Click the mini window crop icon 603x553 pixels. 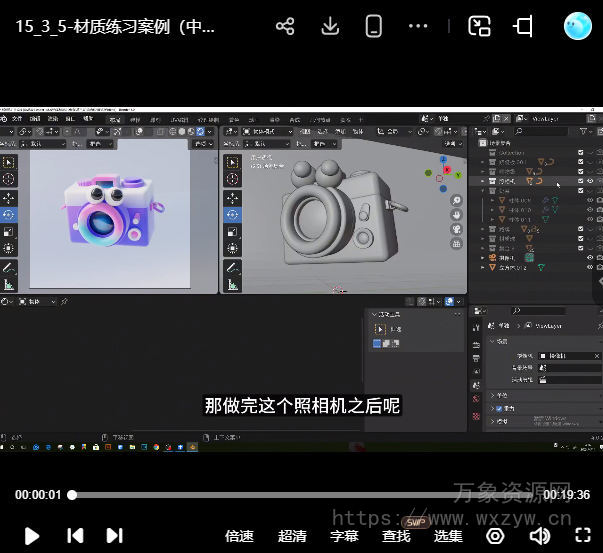click(524, 27)
